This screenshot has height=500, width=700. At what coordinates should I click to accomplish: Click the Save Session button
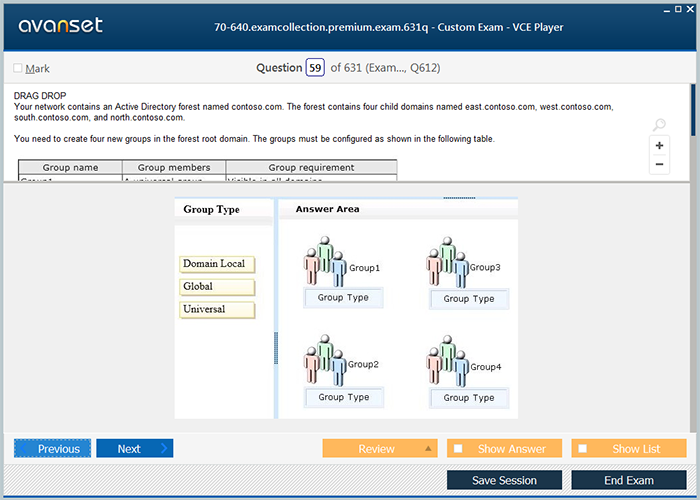(x=504, y=480)
